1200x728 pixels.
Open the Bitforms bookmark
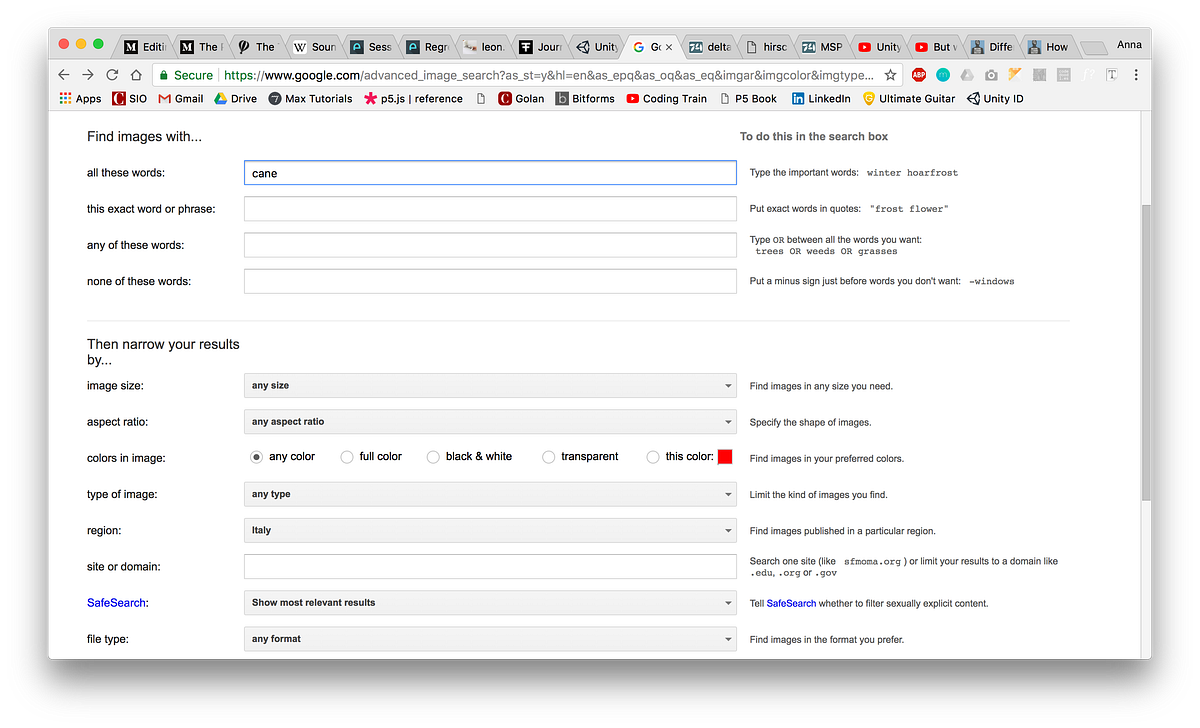coord(585,99)
